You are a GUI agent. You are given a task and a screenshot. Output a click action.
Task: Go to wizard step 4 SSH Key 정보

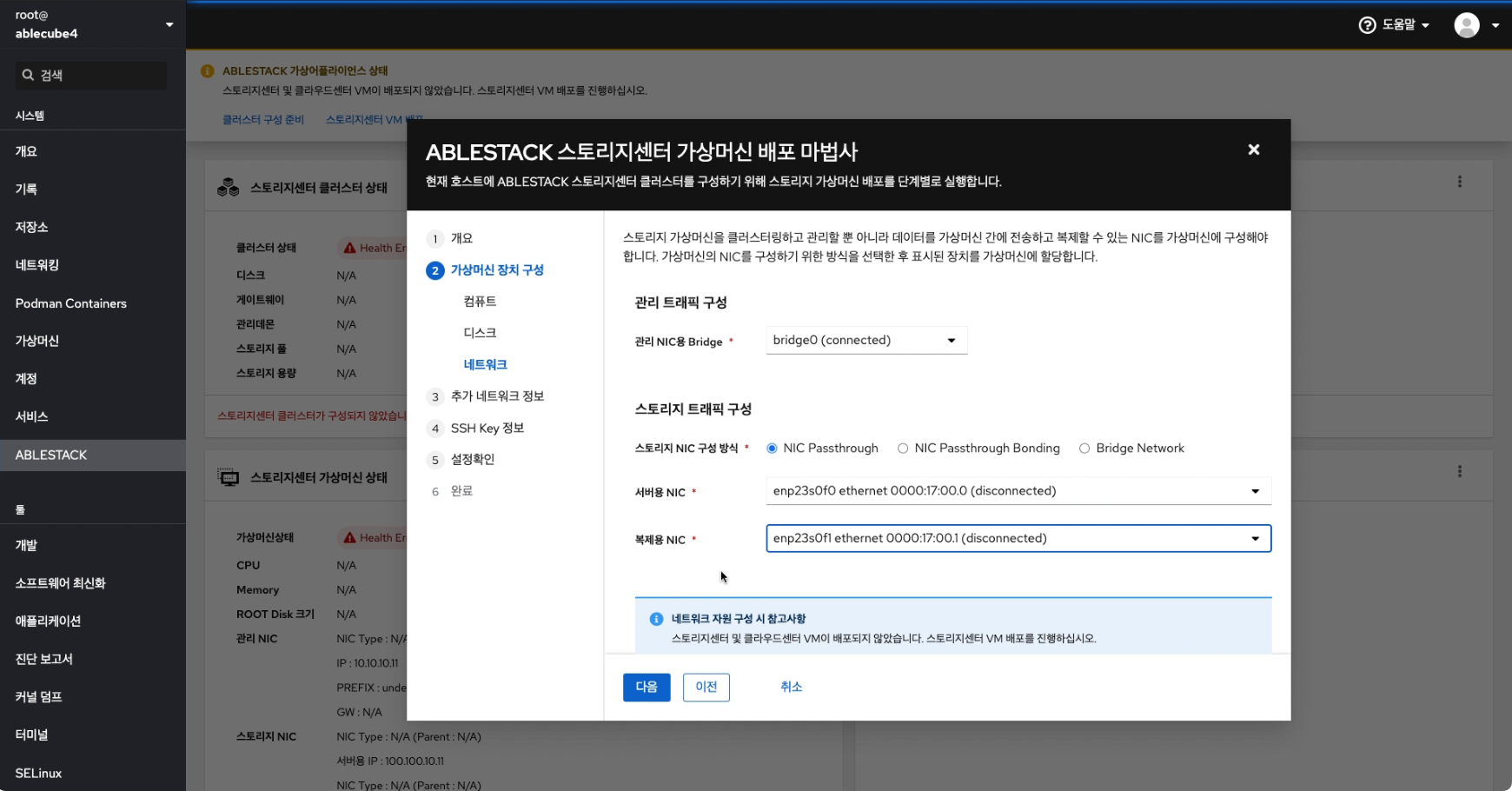(476, 428)
